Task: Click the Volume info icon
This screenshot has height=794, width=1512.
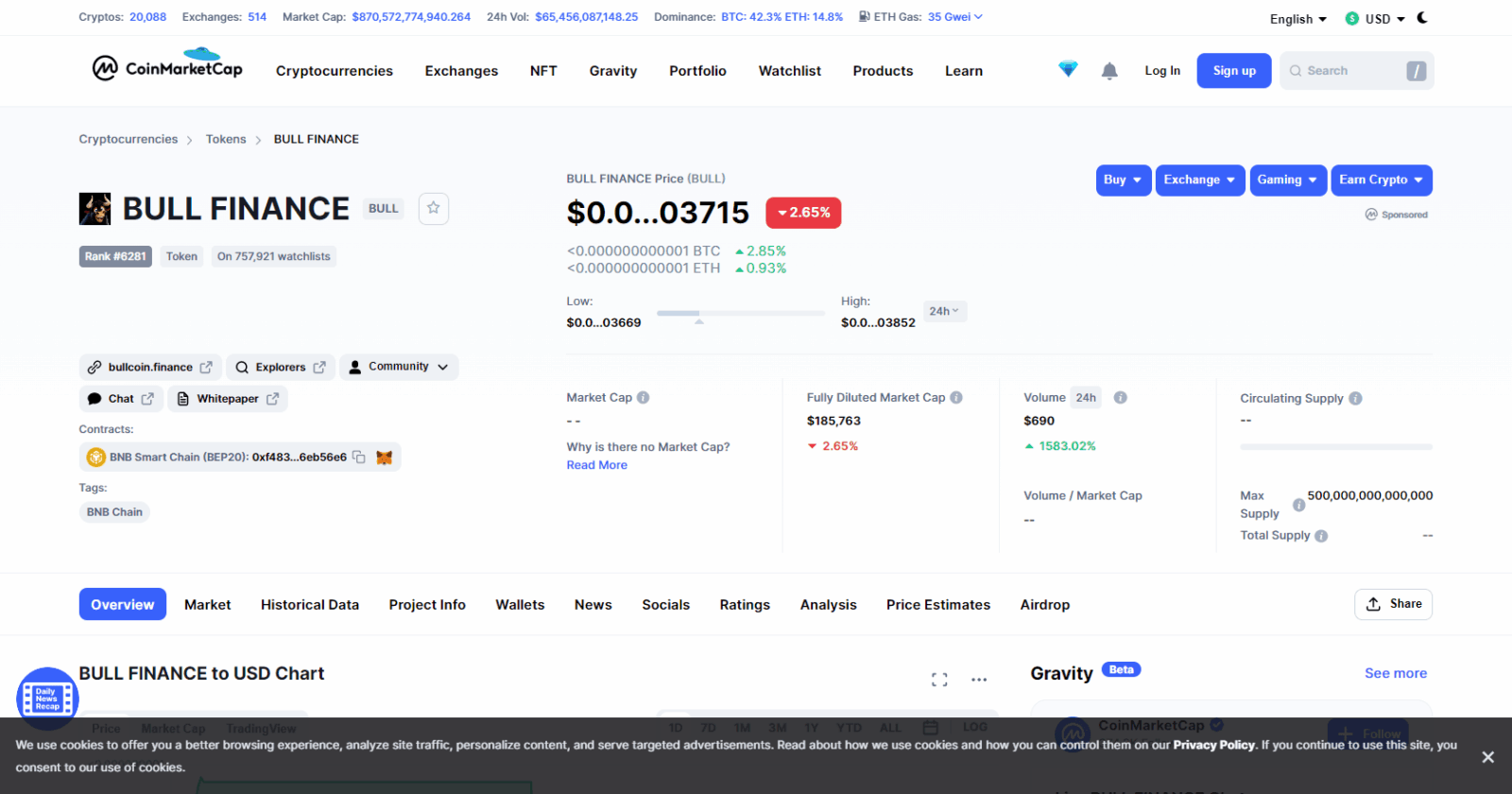Action: coord(1121,398)
